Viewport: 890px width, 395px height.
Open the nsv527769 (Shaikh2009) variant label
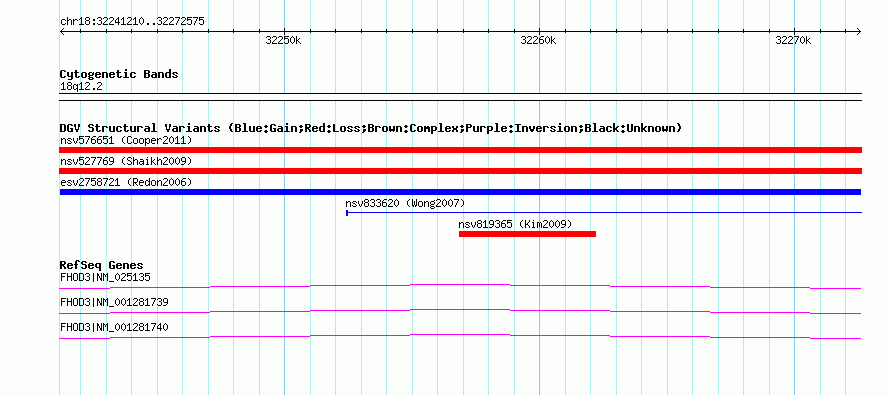point(126,161)
